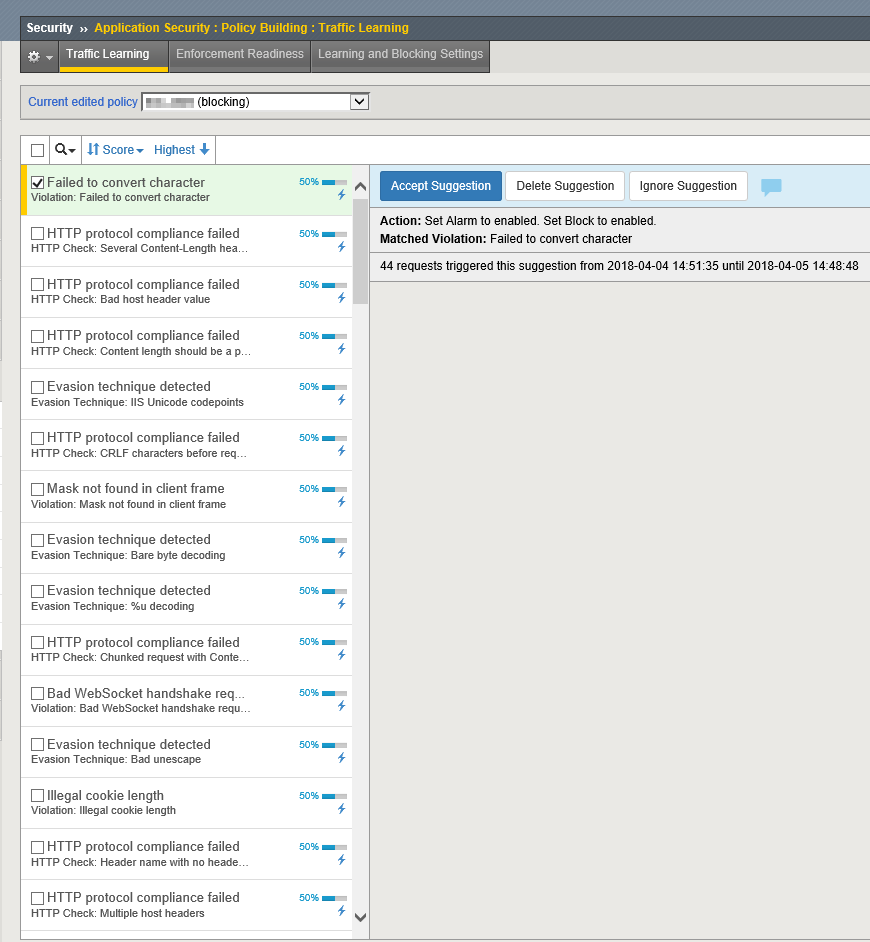Click lightning icon for Bare byte decoding
This screenshot has height=942, width=870.
pyautogui.click(x=341, y=553)
